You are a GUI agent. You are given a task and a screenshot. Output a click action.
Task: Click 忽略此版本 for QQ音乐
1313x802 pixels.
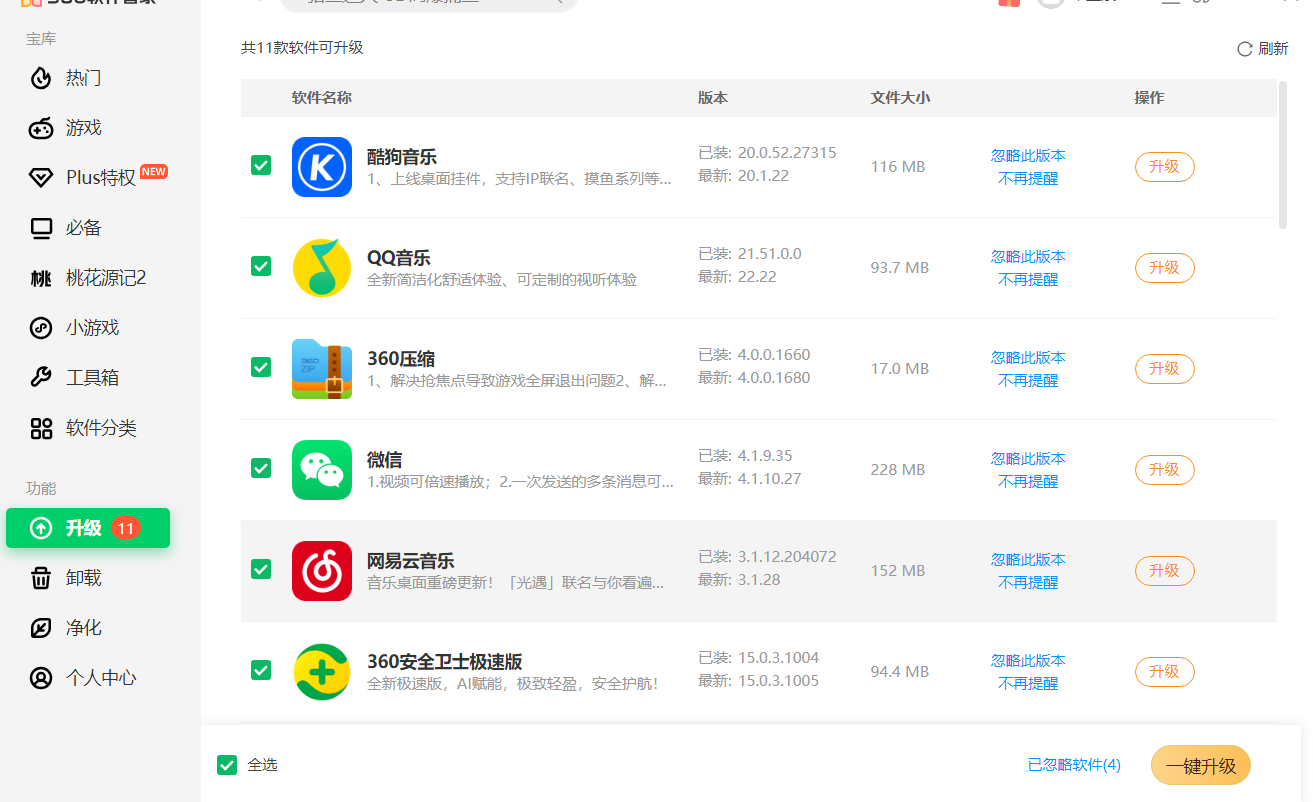click(1028, 257)
